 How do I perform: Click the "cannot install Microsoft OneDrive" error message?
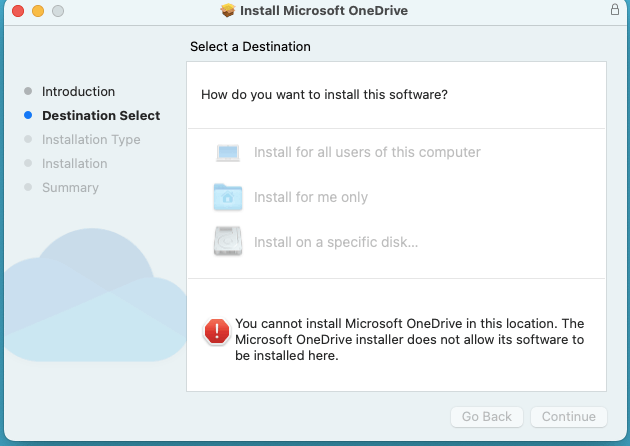pyautogui.click(x=409, y=340)
